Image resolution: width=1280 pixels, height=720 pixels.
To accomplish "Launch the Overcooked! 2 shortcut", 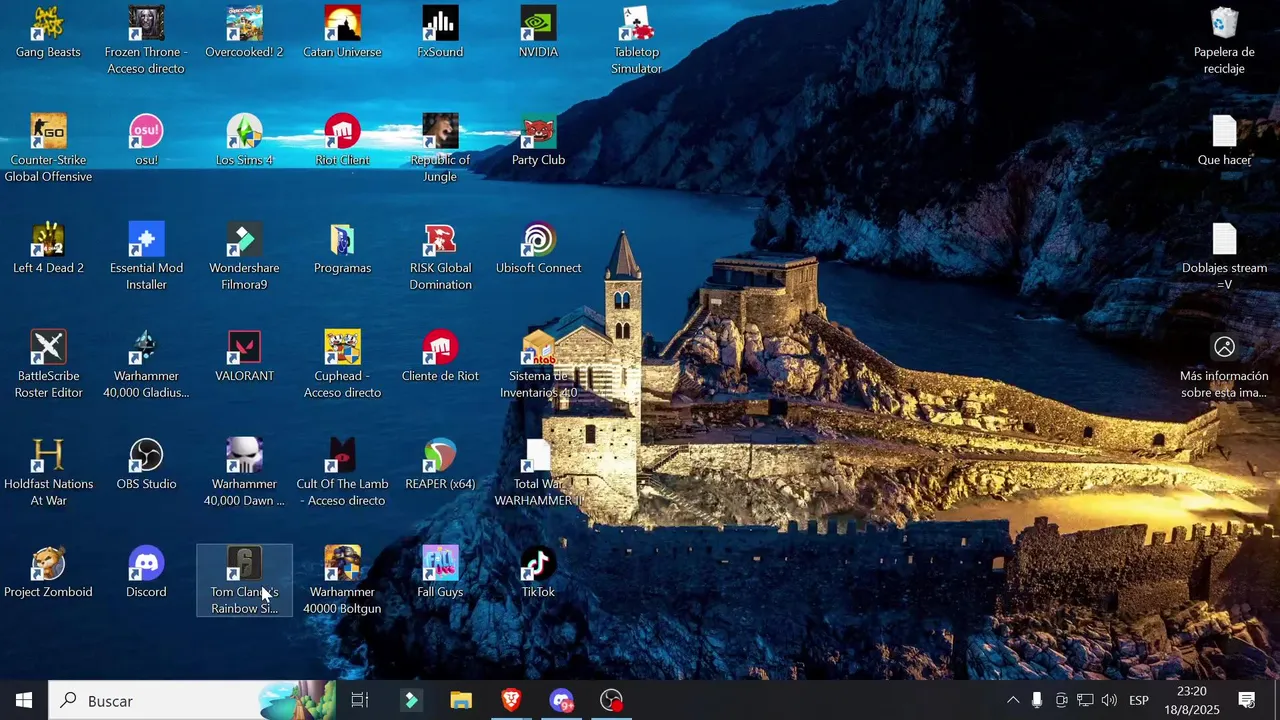I will tap(244, 33).
